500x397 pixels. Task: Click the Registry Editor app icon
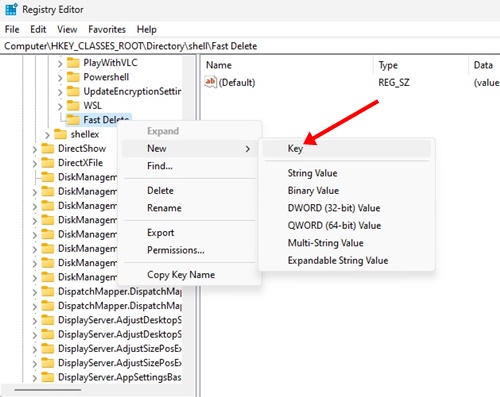coord(11,9)
